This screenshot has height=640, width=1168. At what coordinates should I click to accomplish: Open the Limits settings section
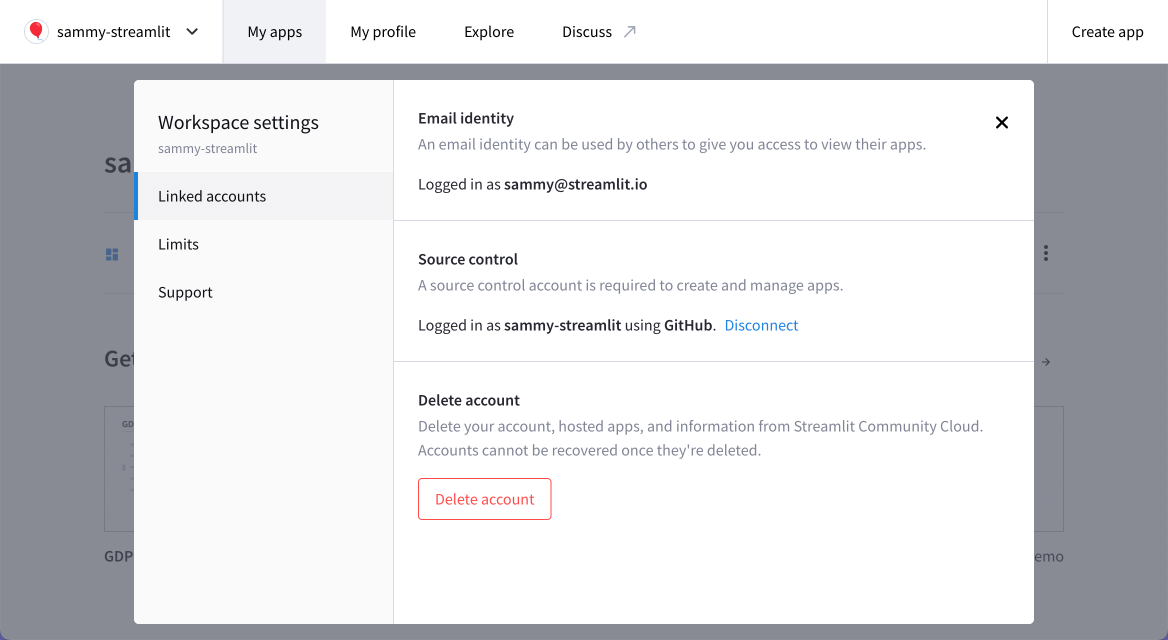[x=178, y=244]
